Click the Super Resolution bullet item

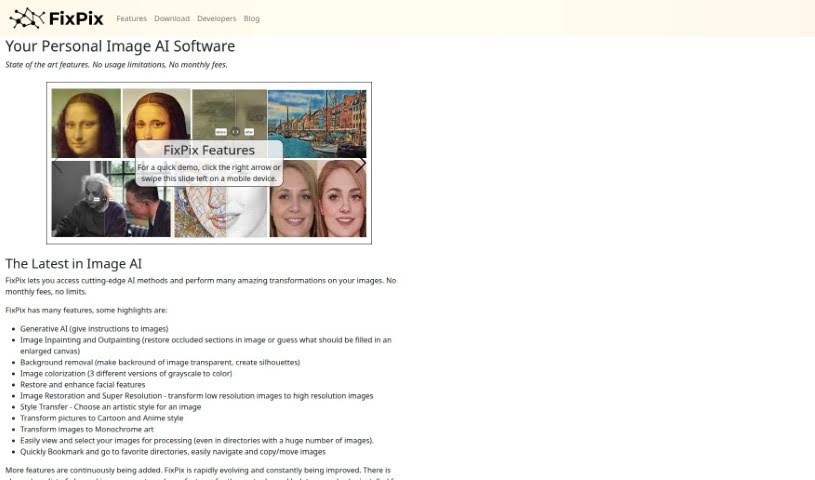point(196,396)
